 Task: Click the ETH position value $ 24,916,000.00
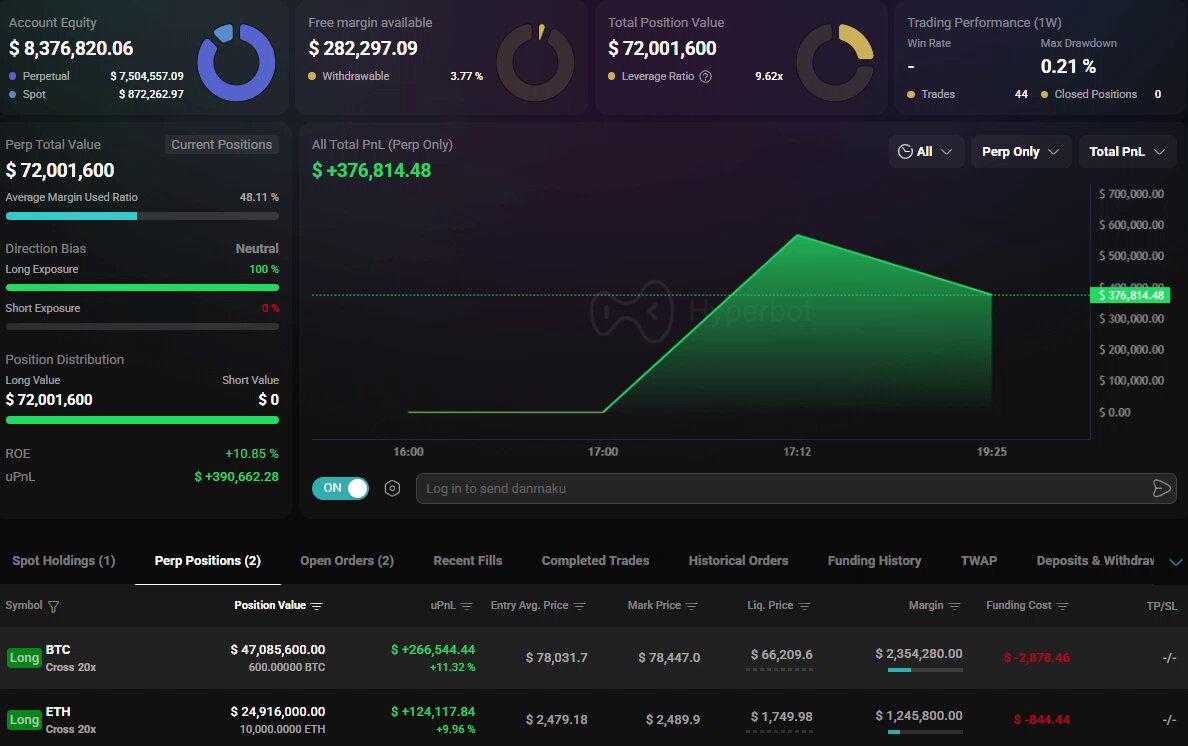(x=277, y=712)
